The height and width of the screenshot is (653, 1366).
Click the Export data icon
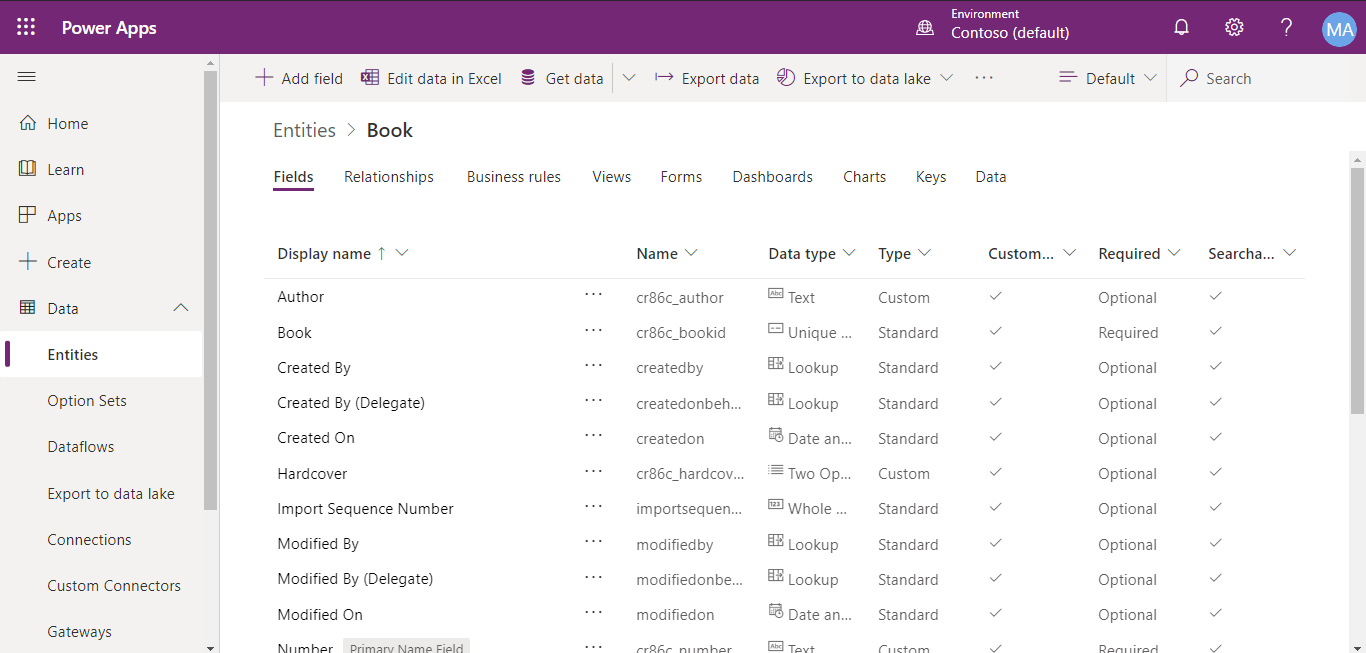[665, 77]
